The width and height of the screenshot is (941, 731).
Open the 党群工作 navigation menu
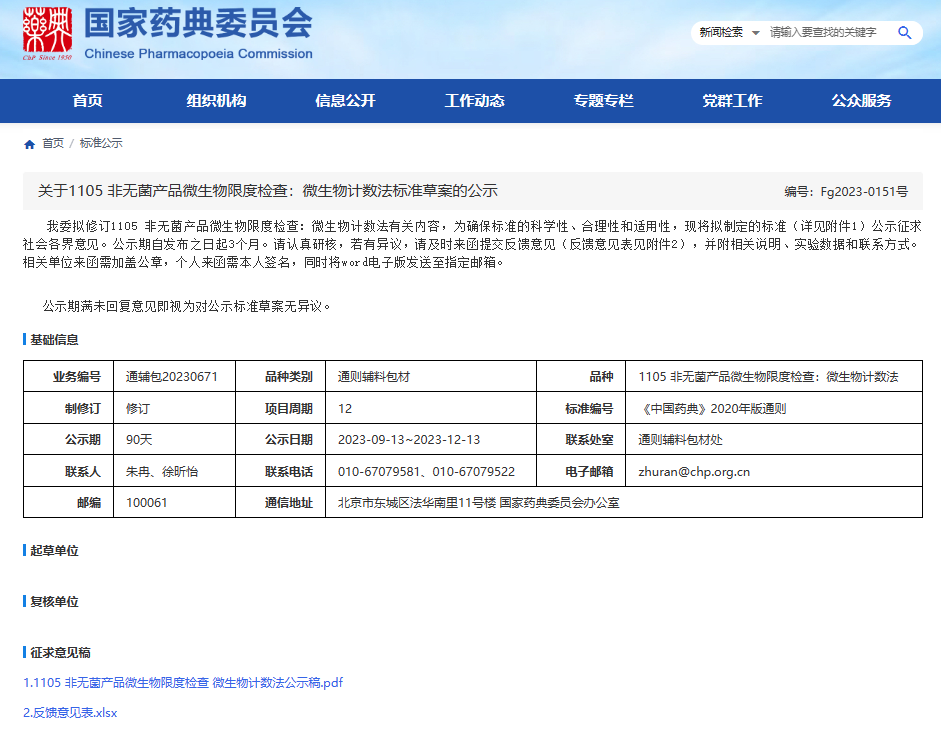733,101
